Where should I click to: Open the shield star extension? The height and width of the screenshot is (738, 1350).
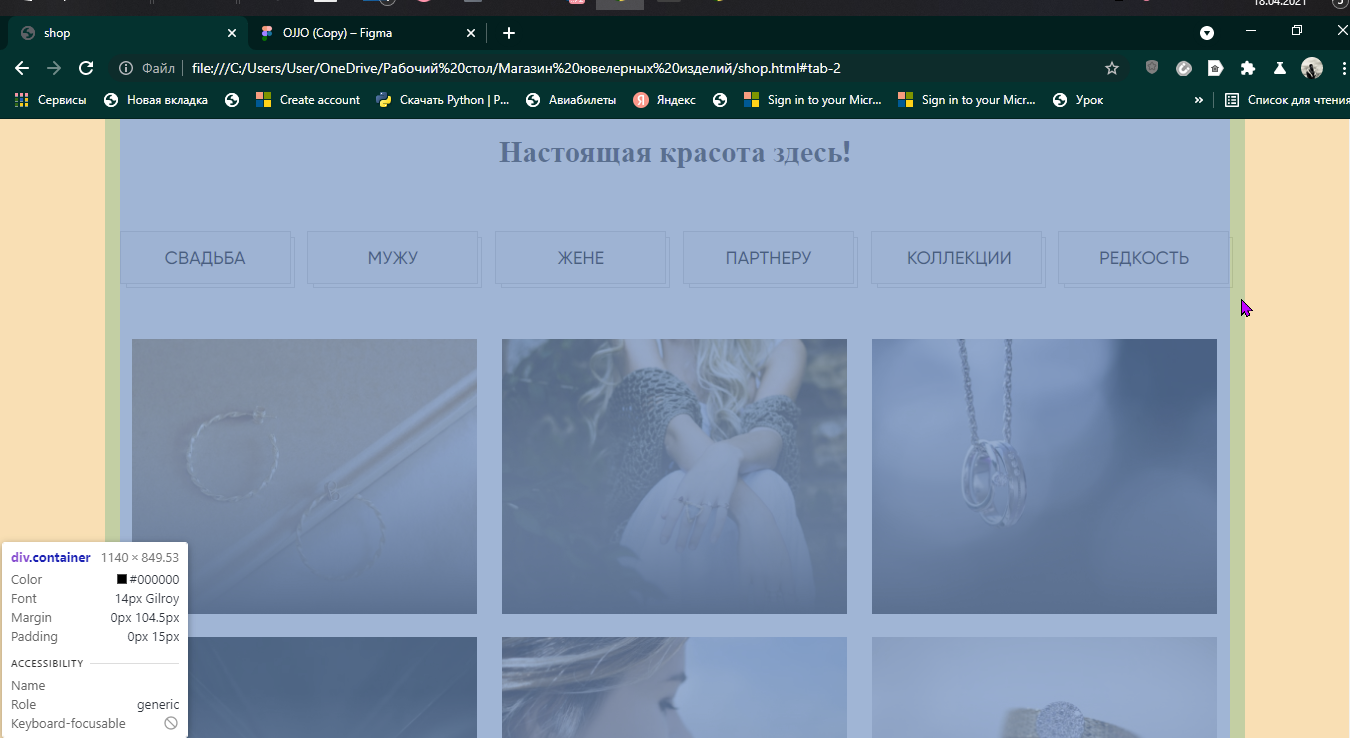coord(1152,68)
